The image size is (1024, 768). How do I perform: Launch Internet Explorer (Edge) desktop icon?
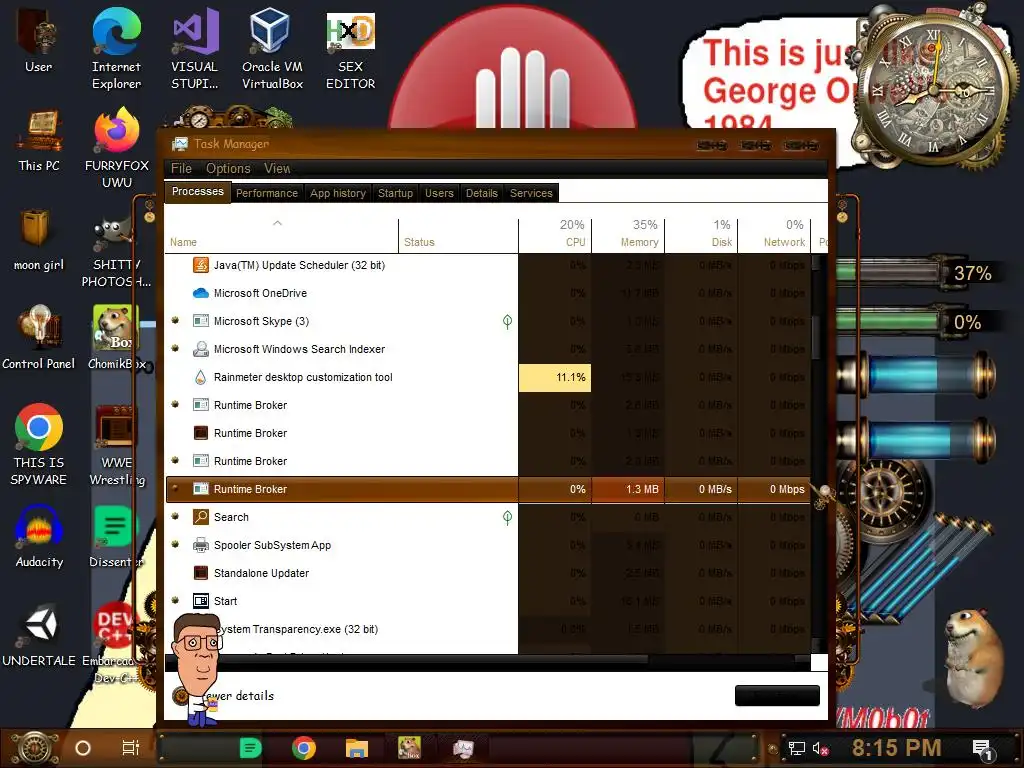[116, 47]
